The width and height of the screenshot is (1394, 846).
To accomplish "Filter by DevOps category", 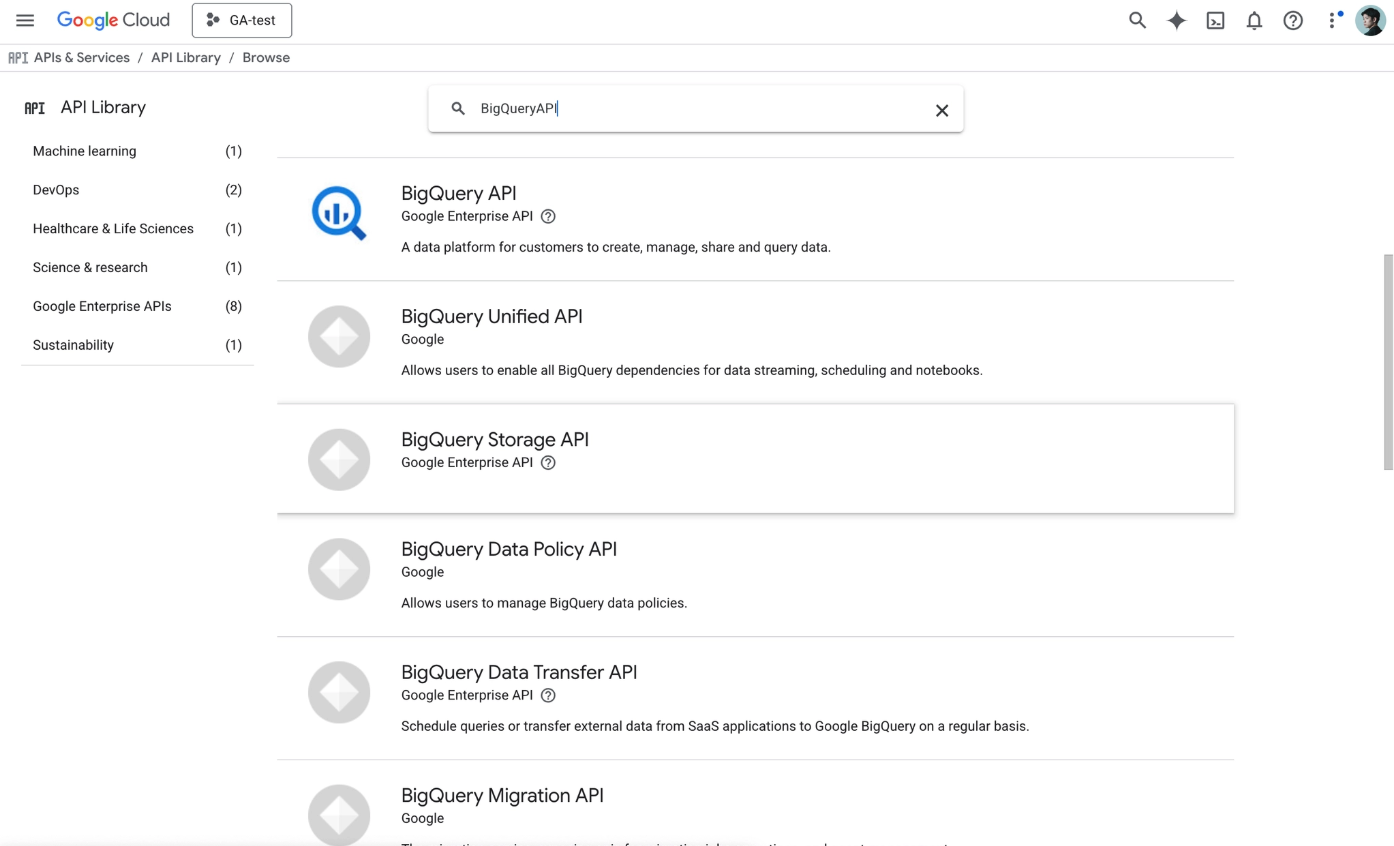I will pyautogui.click(x=138, y=190).
